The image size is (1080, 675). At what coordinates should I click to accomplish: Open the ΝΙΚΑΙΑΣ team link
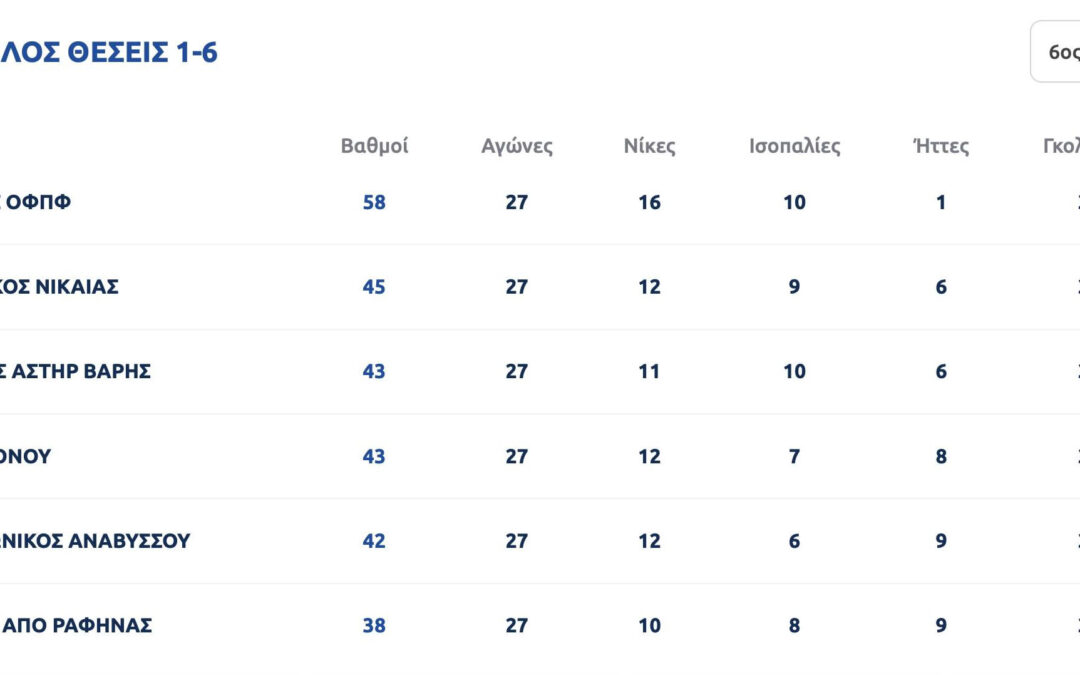(x=60, y=287)
